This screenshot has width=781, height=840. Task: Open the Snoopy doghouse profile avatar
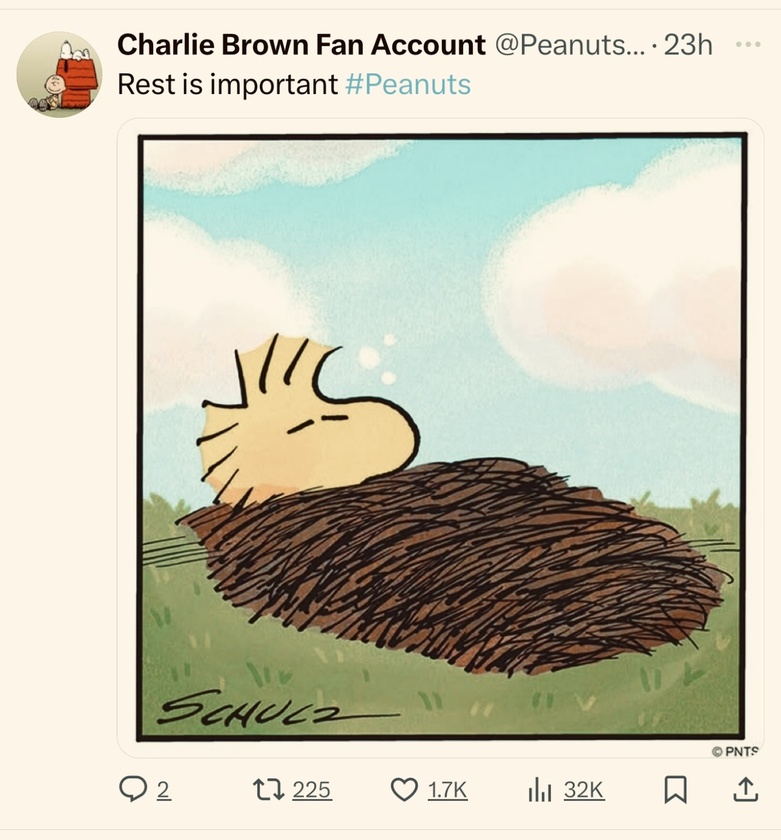(x=59, y=74)
